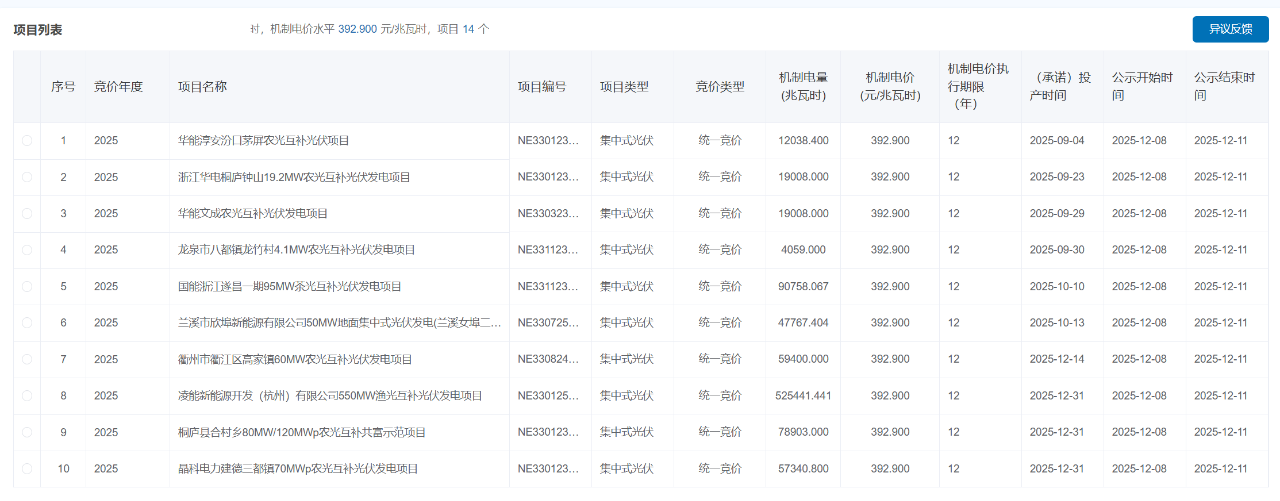Open 集中式光伏 type in 国能浙江遂昌 row
Image resolution: width=1280 pixels, height=501 pixels.
coord(626,287)
